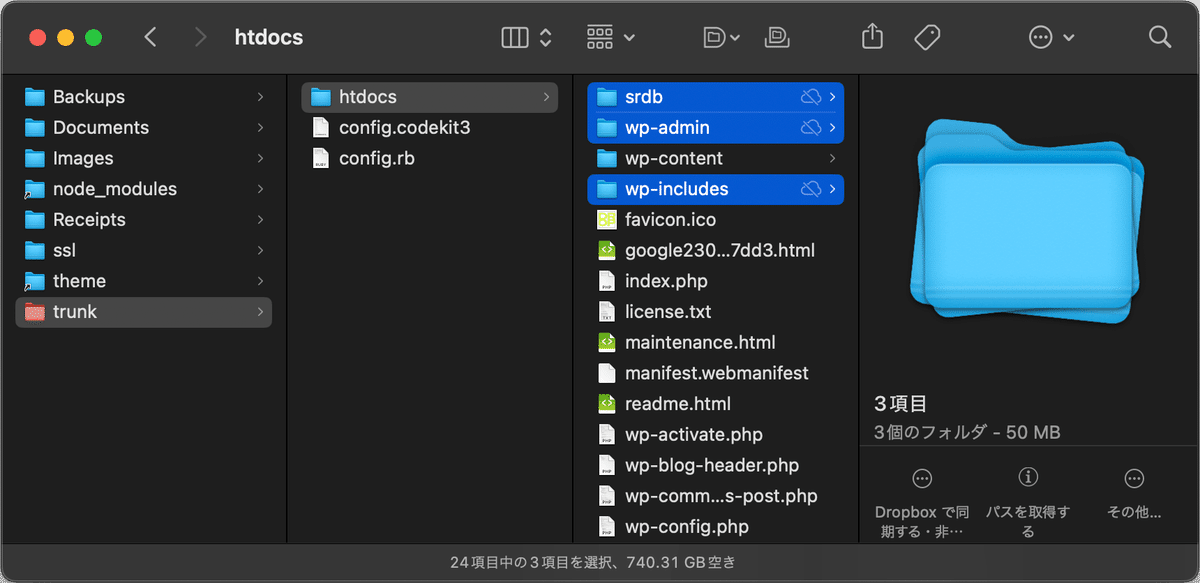The image size is (1200, 583).
Task: Click the Share icon in toolbar
Action: [x=872, y=37]
